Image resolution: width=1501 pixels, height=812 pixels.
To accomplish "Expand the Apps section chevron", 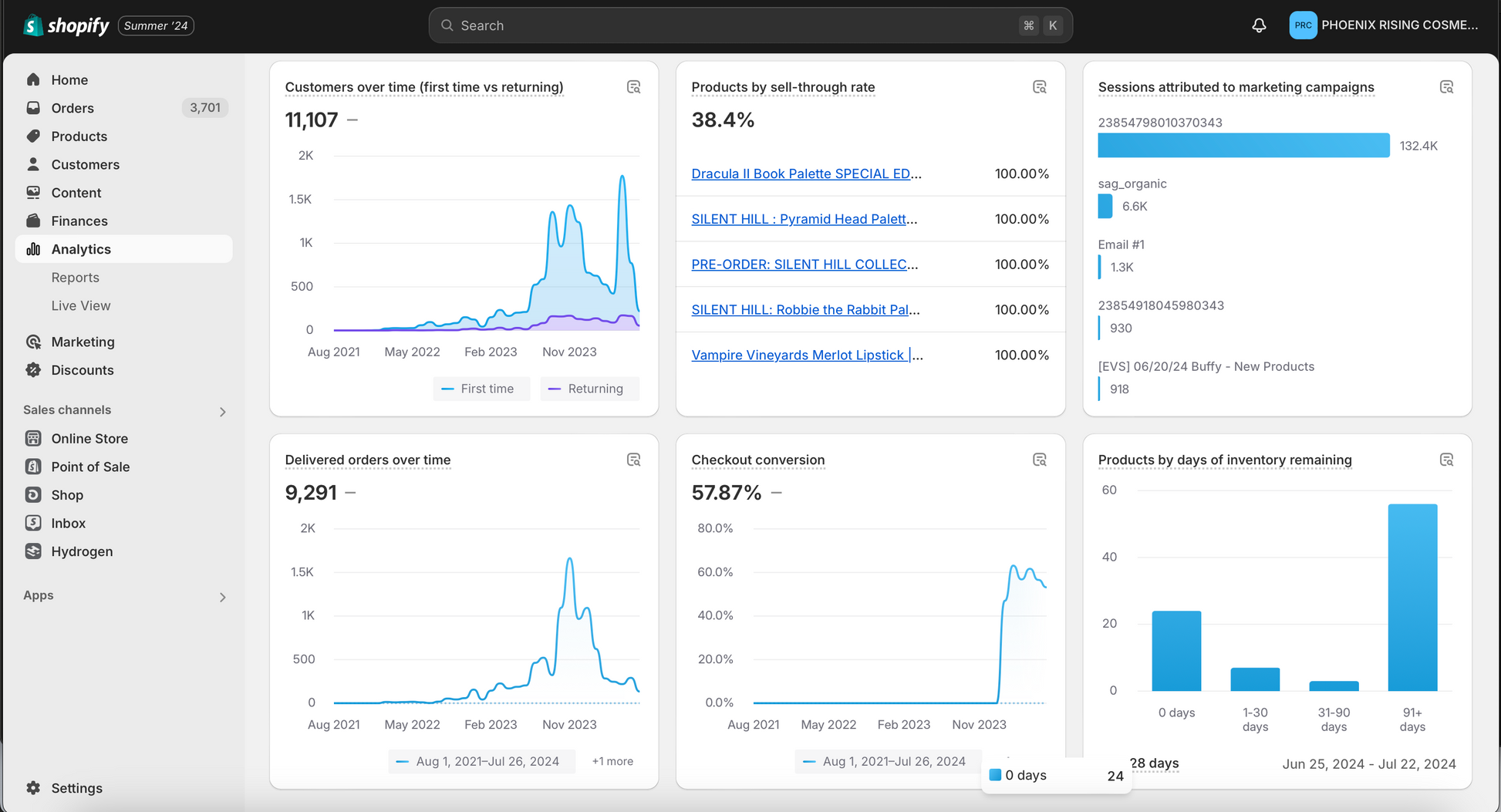I will point(222,597).
